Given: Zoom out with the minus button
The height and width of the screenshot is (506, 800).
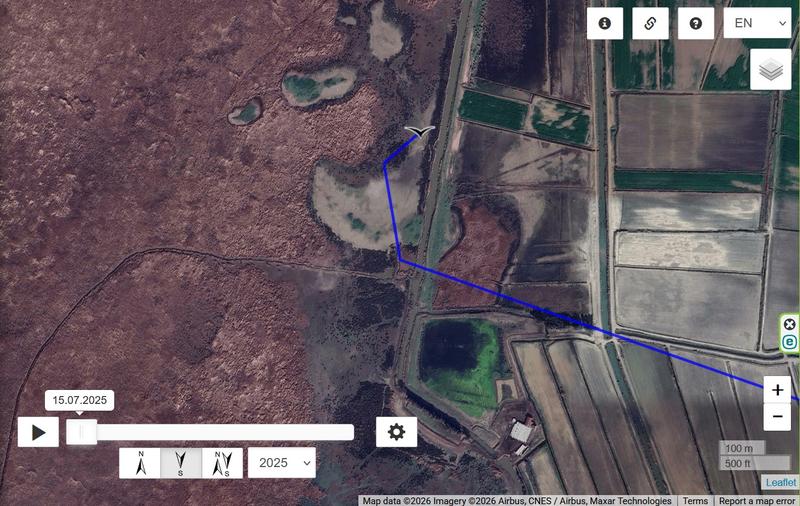Looking at the screenshot, I should point(777,417).
